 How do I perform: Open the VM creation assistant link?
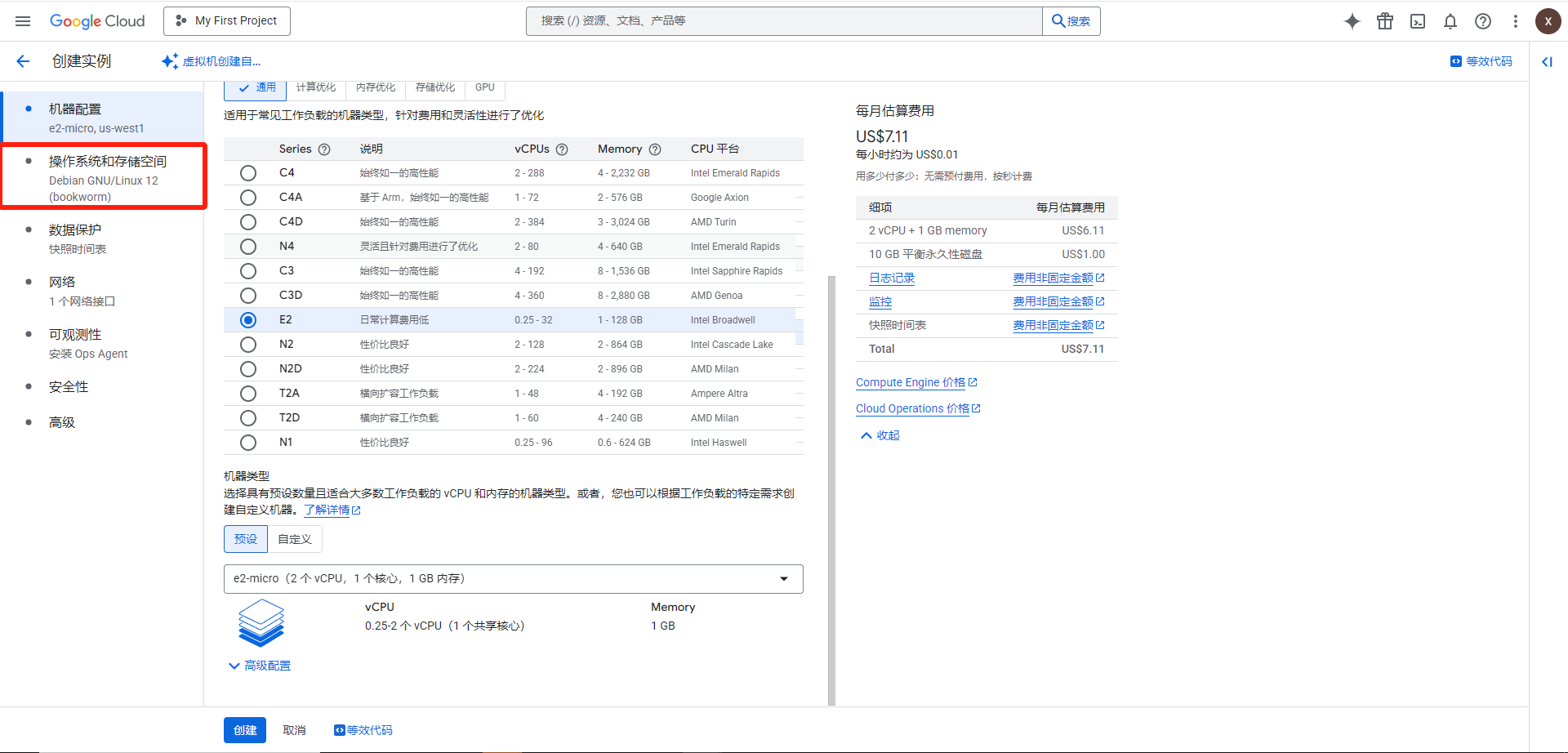coord(212,61)
